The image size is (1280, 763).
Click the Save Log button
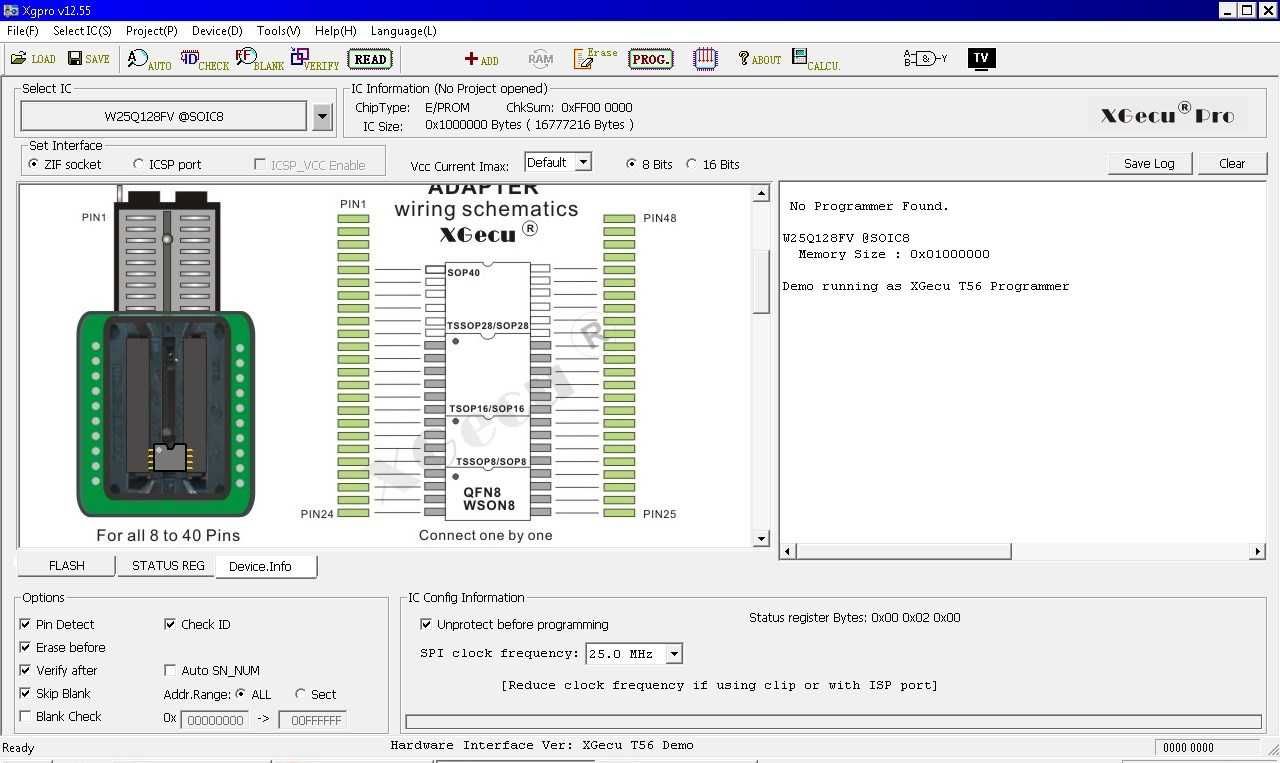click(x=1149, y=163)
